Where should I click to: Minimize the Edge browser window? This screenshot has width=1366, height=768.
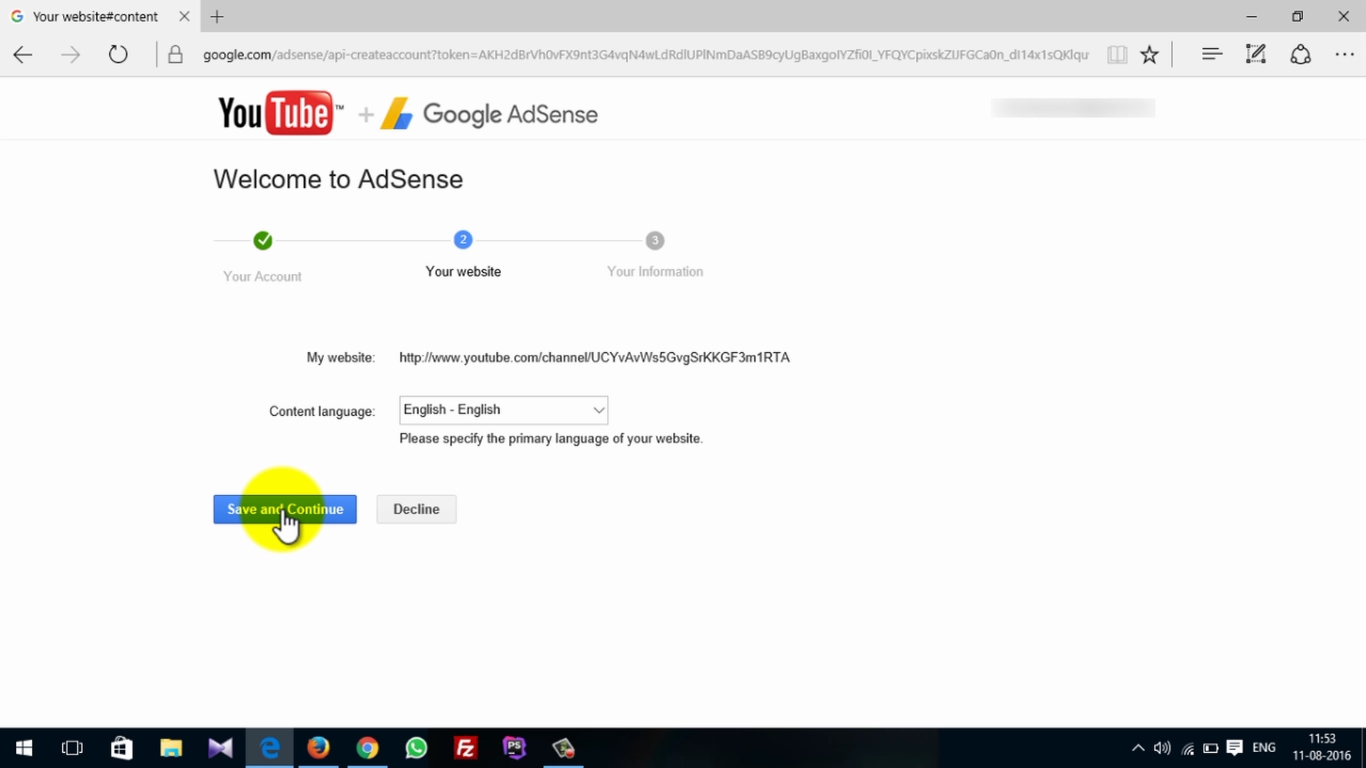(1251, 17)
